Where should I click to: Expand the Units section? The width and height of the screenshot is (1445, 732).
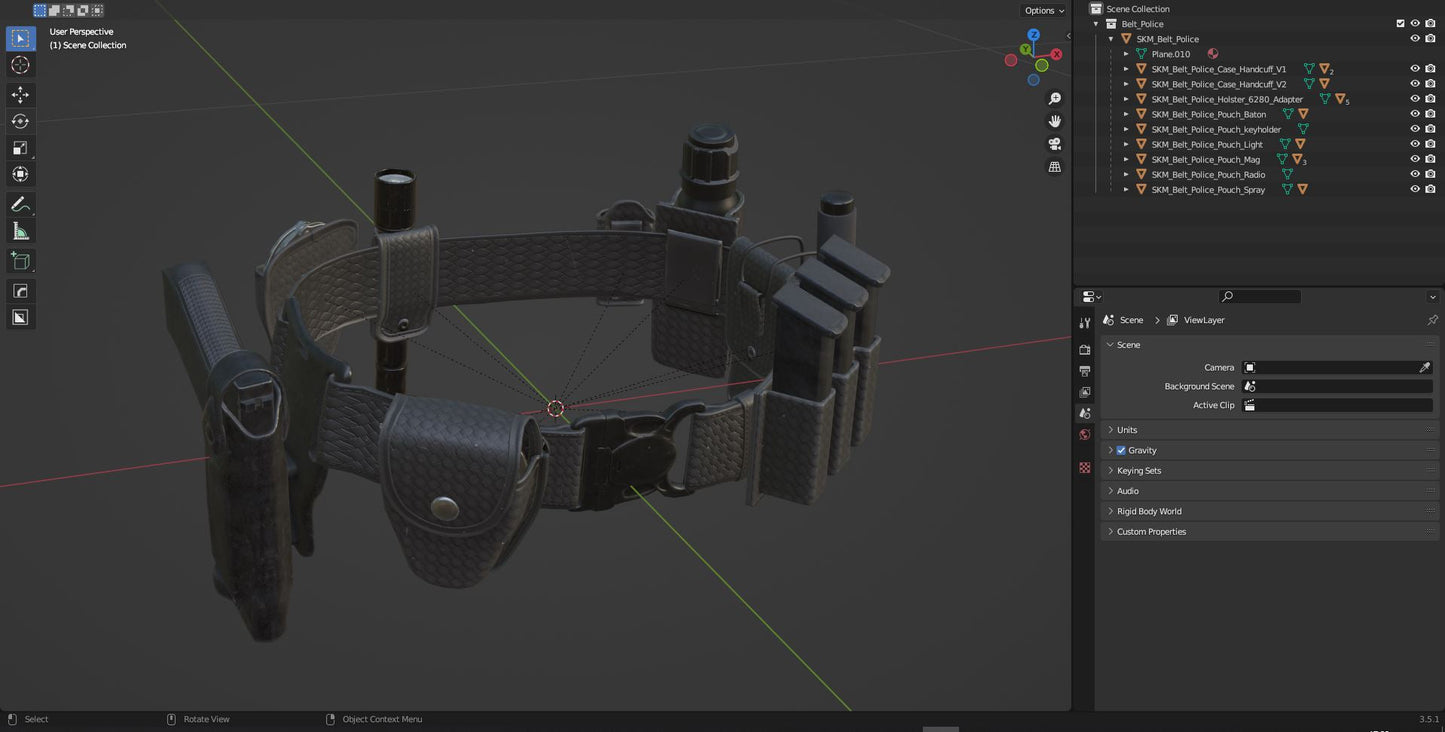click(1127, 430)
